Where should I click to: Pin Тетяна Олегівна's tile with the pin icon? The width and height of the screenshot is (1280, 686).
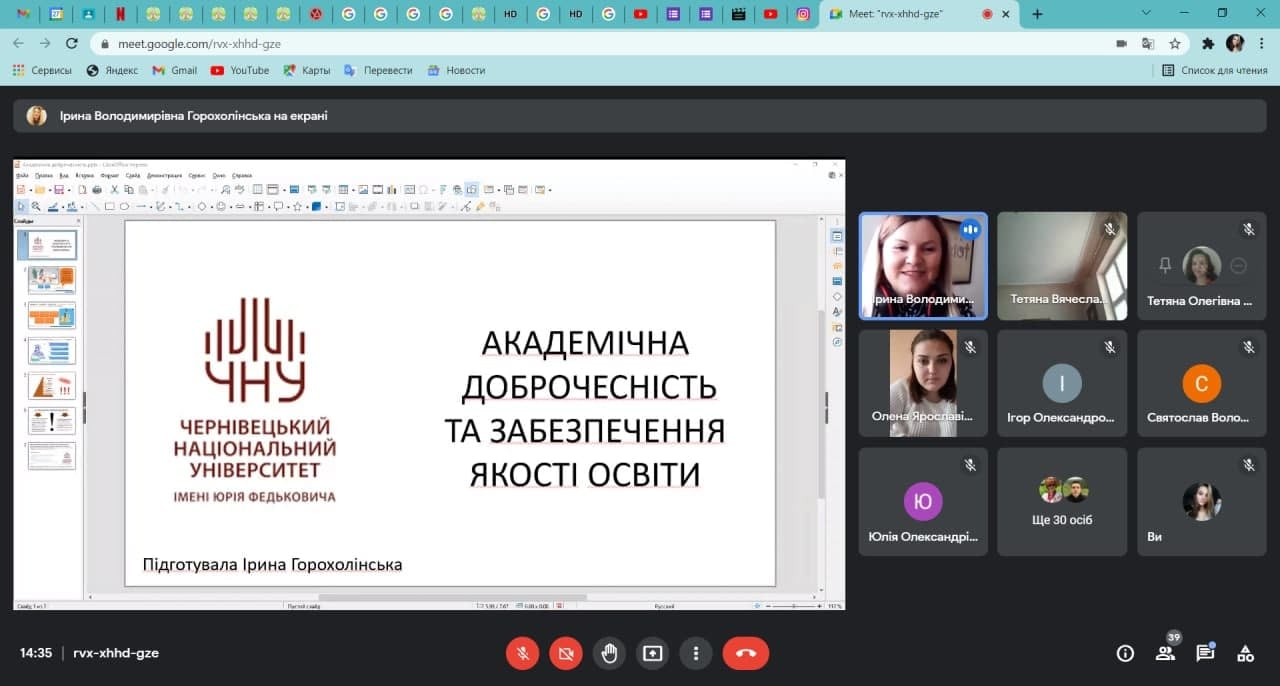coord(1164,265)
